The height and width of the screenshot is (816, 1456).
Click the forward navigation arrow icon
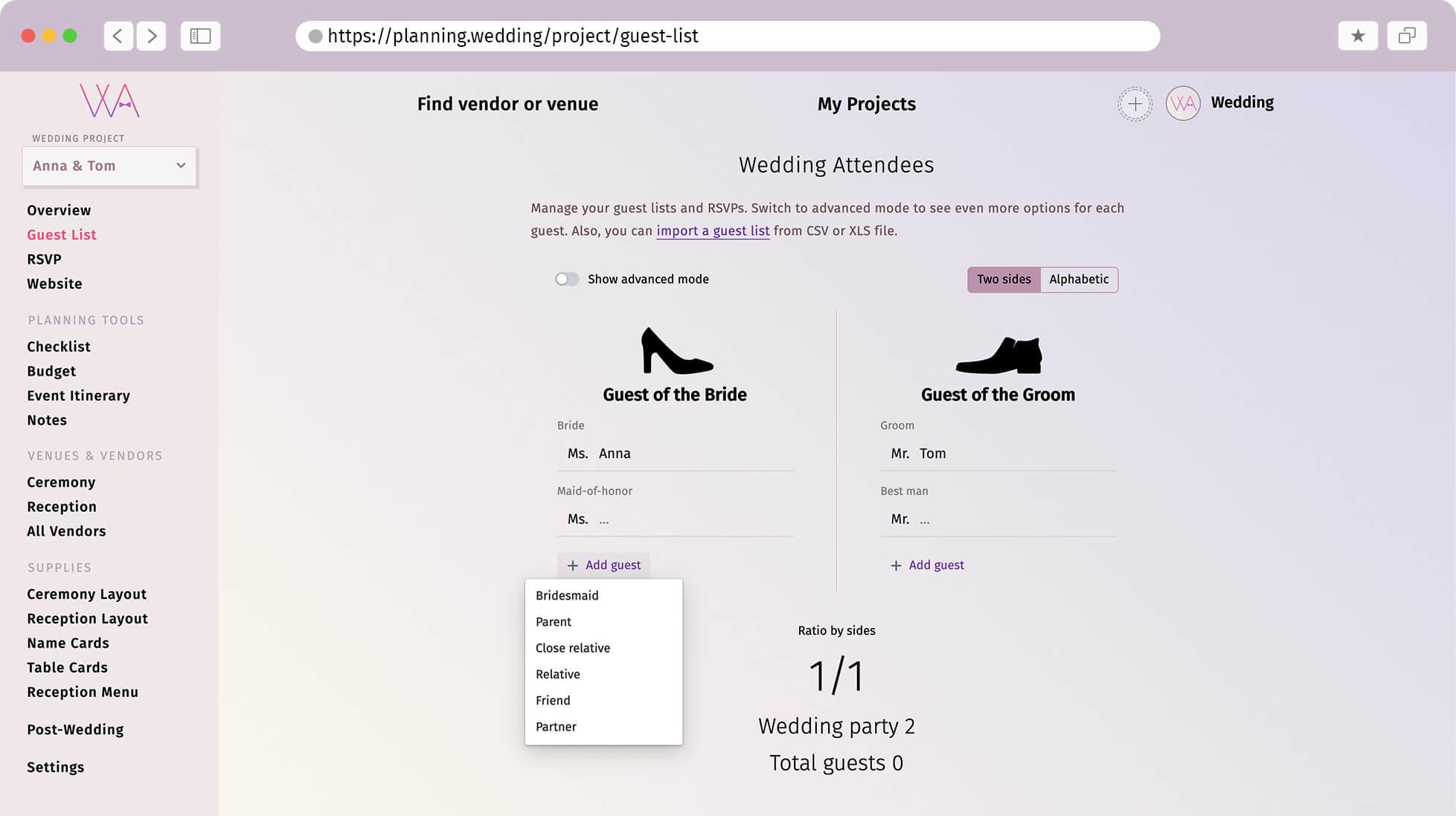(x=151, y=35)
